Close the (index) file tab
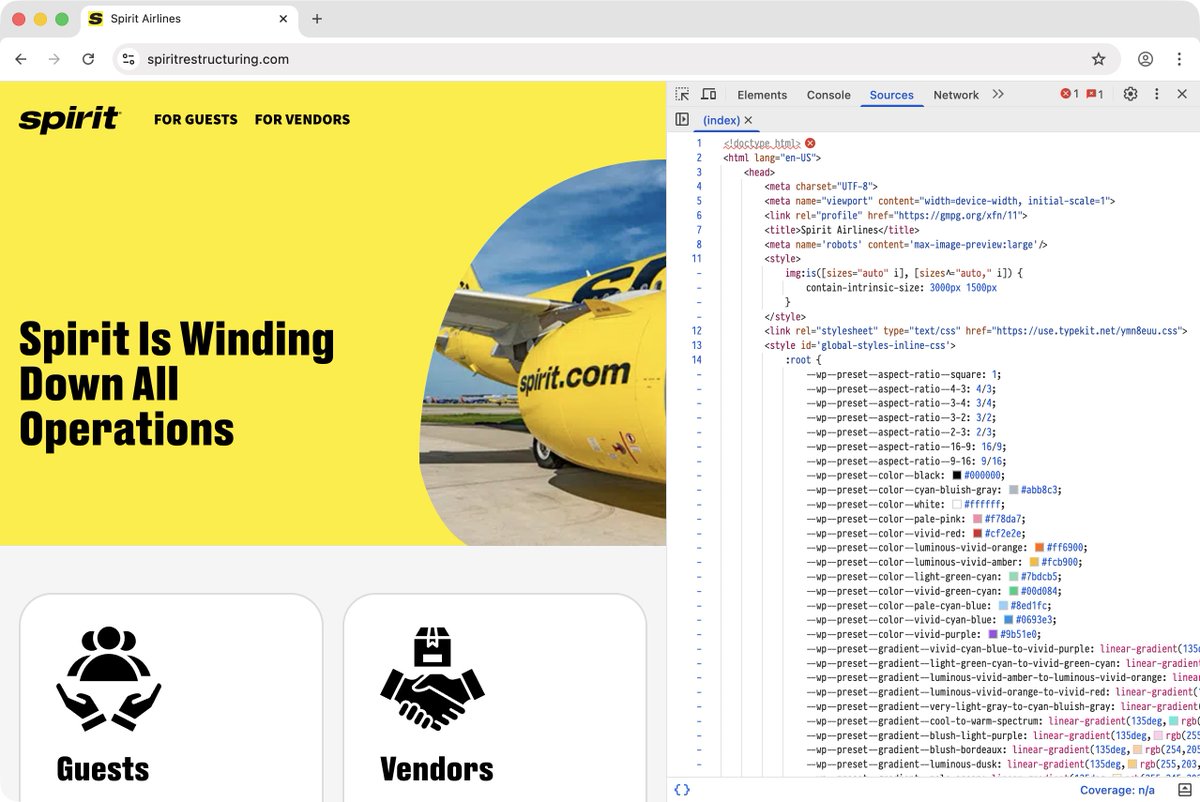This screenshot has height=802, width=1200. coord(748,120)
